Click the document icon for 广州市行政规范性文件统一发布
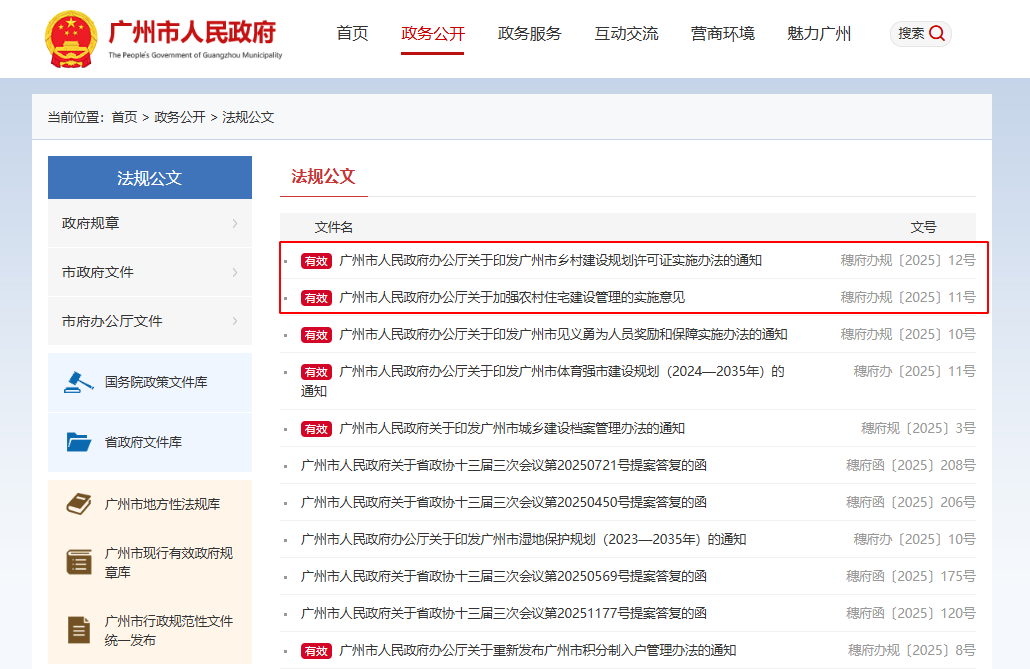The width and height of the screenshot is (1030, 669). (79, 630)
